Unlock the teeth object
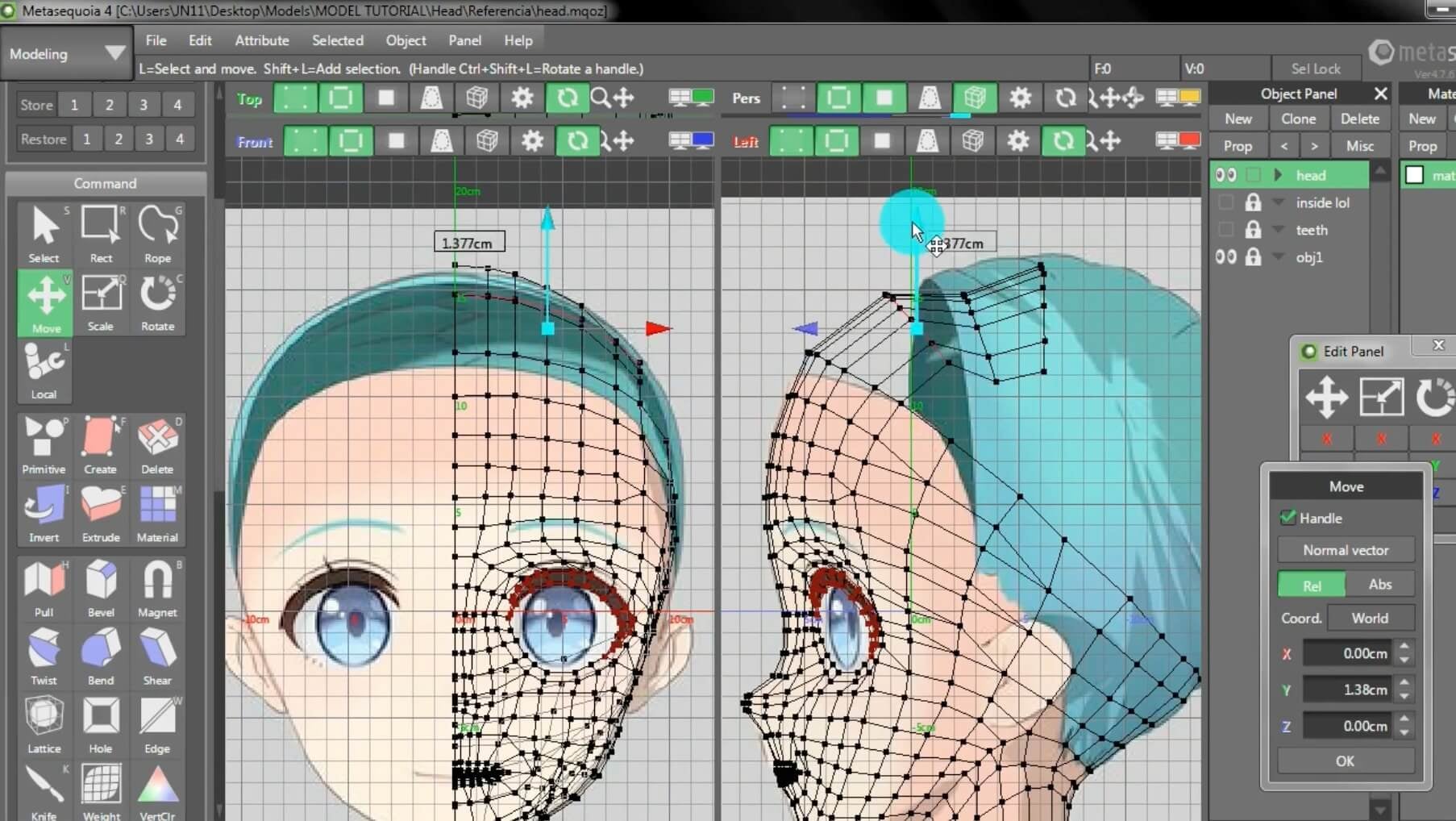 1253,230
